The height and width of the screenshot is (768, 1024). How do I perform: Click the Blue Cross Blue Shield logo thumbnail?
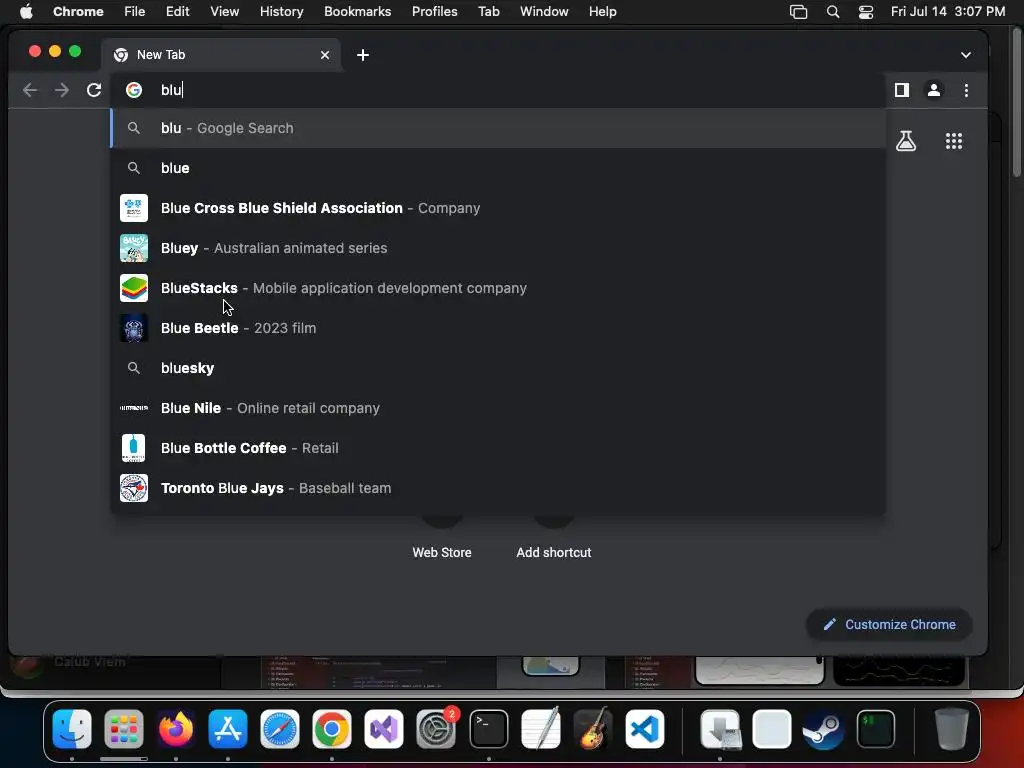click(134, 208)
